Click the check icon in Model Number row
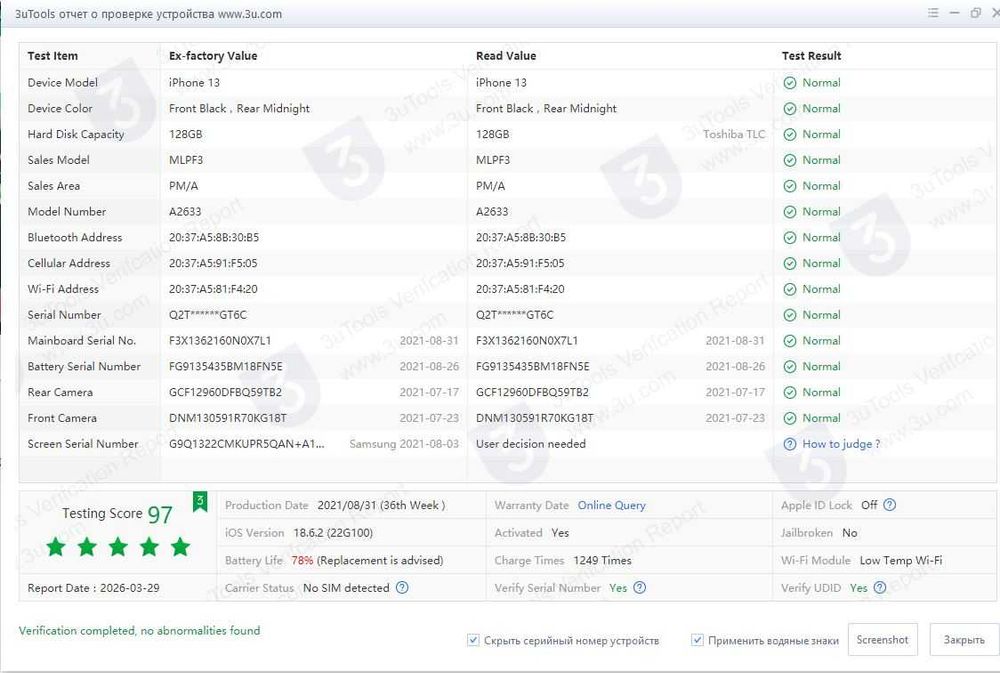The height and width of the screenshot is (673, 1000). [x=790, y=212]
